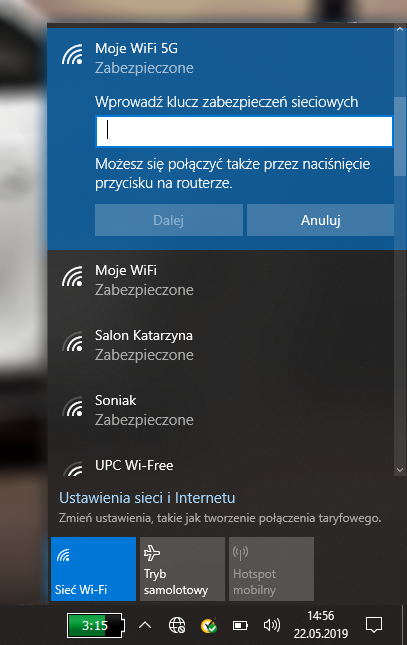Click the down arrow of the network list scrollbar
This screenshot has width=407, height=645.
tap(400, 470)
